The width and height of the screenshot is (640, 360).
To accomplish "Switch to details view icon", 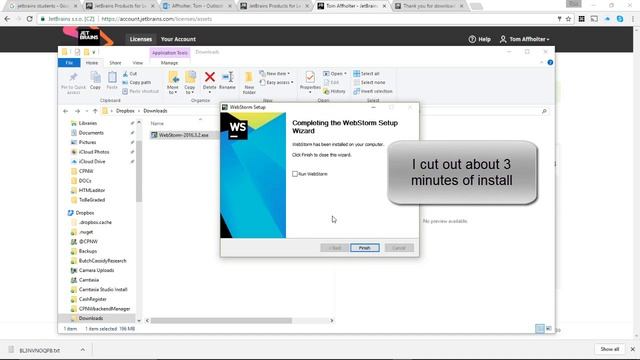I will 540,329.
